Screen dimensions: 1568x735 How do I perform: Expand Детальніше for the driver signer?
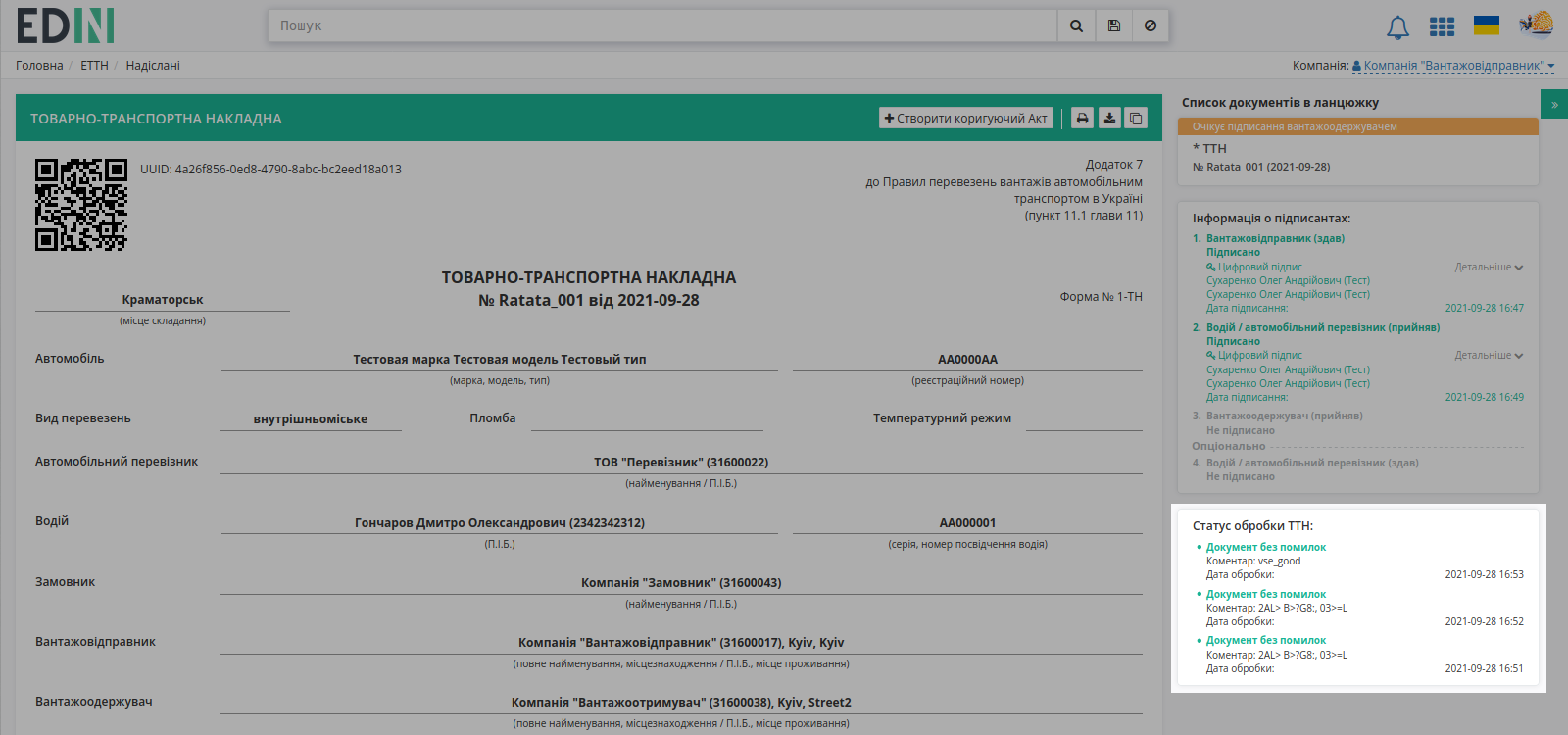1489,355
